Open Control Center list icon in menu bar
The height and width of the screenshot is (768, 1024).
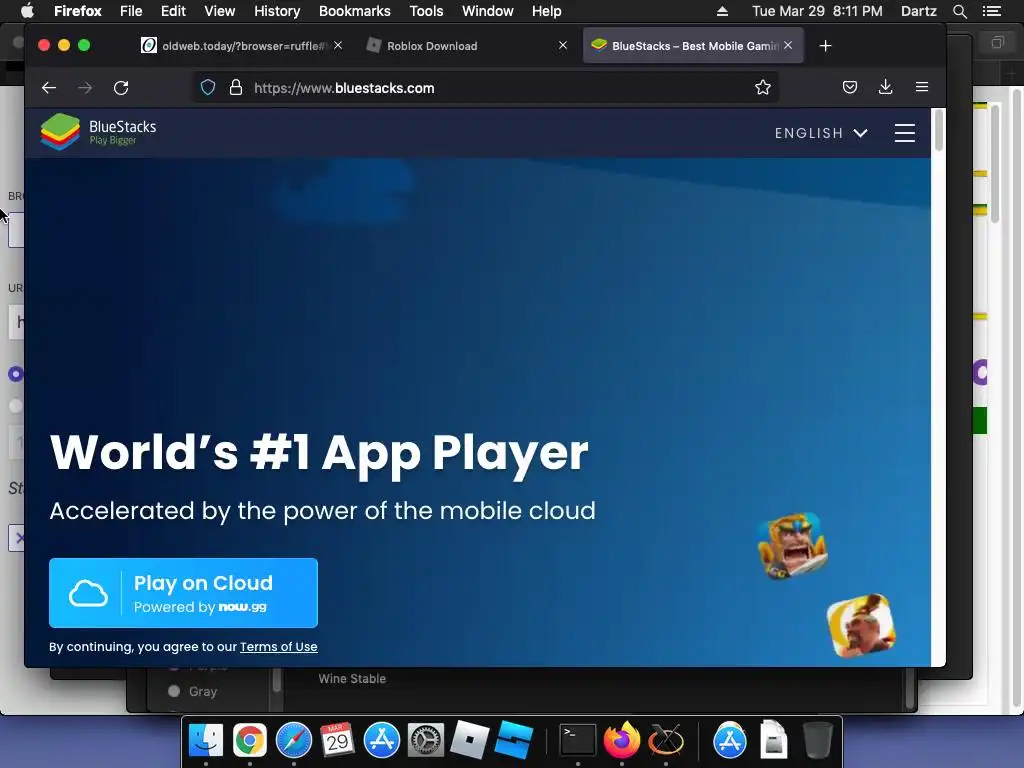[991, 11]
